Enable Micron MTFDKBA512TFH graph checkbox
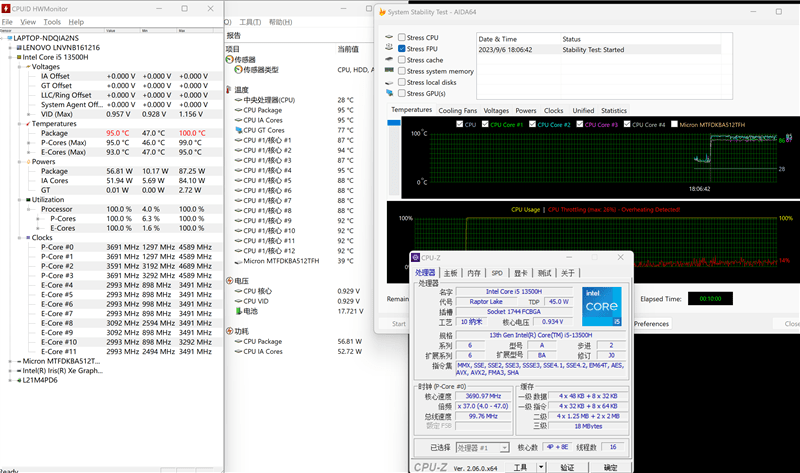The image size is (800, 473). [674, 124]
